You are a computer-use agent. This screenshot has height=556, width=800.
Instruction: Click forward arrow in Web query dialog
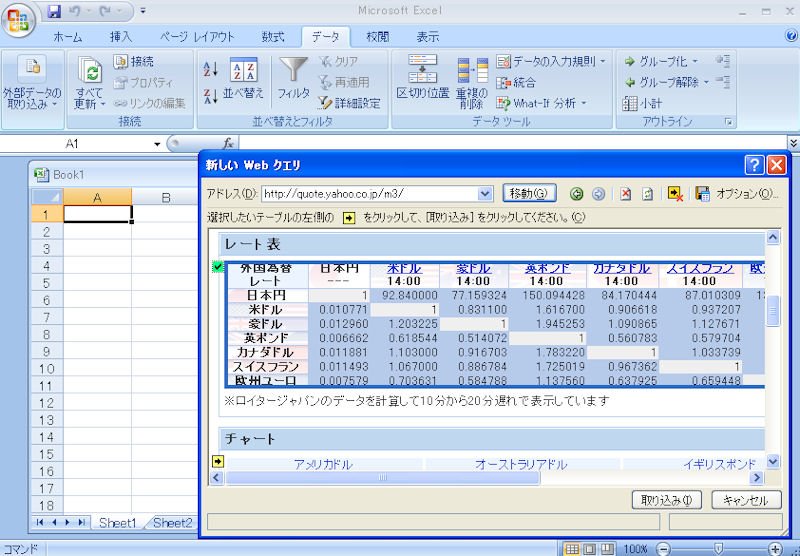pos(598,194)
